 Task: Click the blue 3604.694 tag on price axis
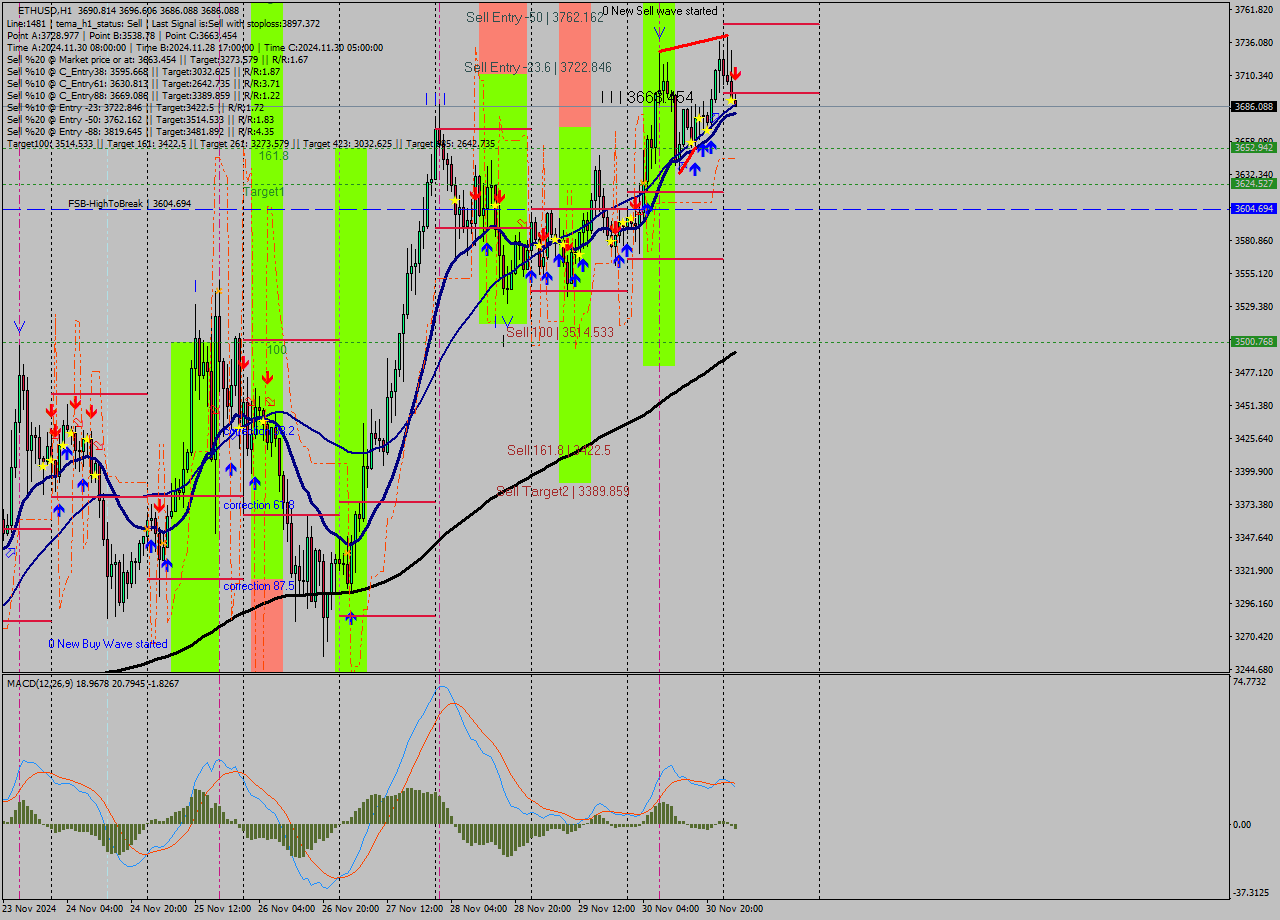click(1254, 208)
